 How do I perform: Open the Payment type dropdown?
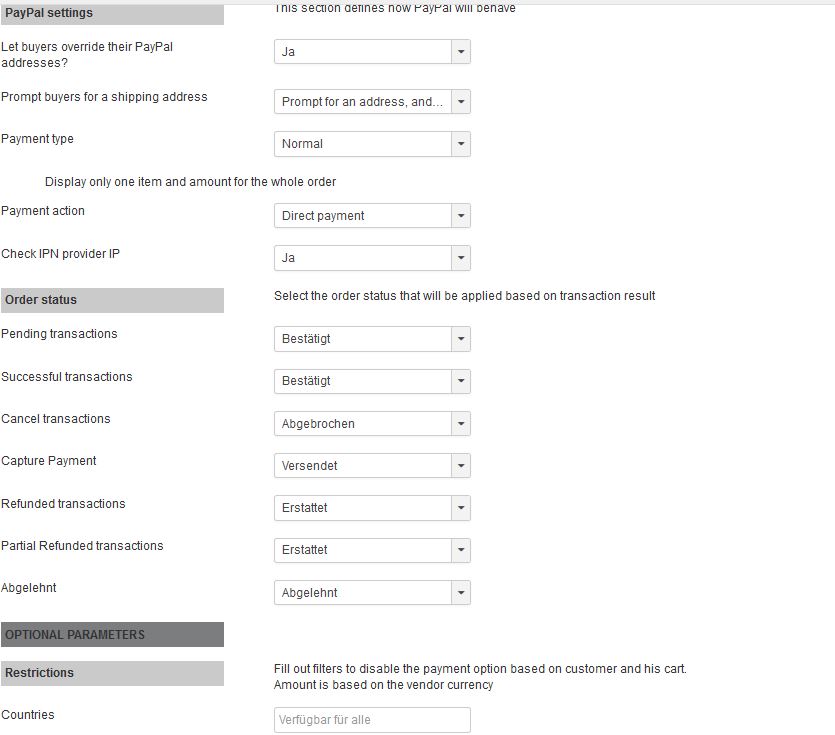[x=372, y=144]
